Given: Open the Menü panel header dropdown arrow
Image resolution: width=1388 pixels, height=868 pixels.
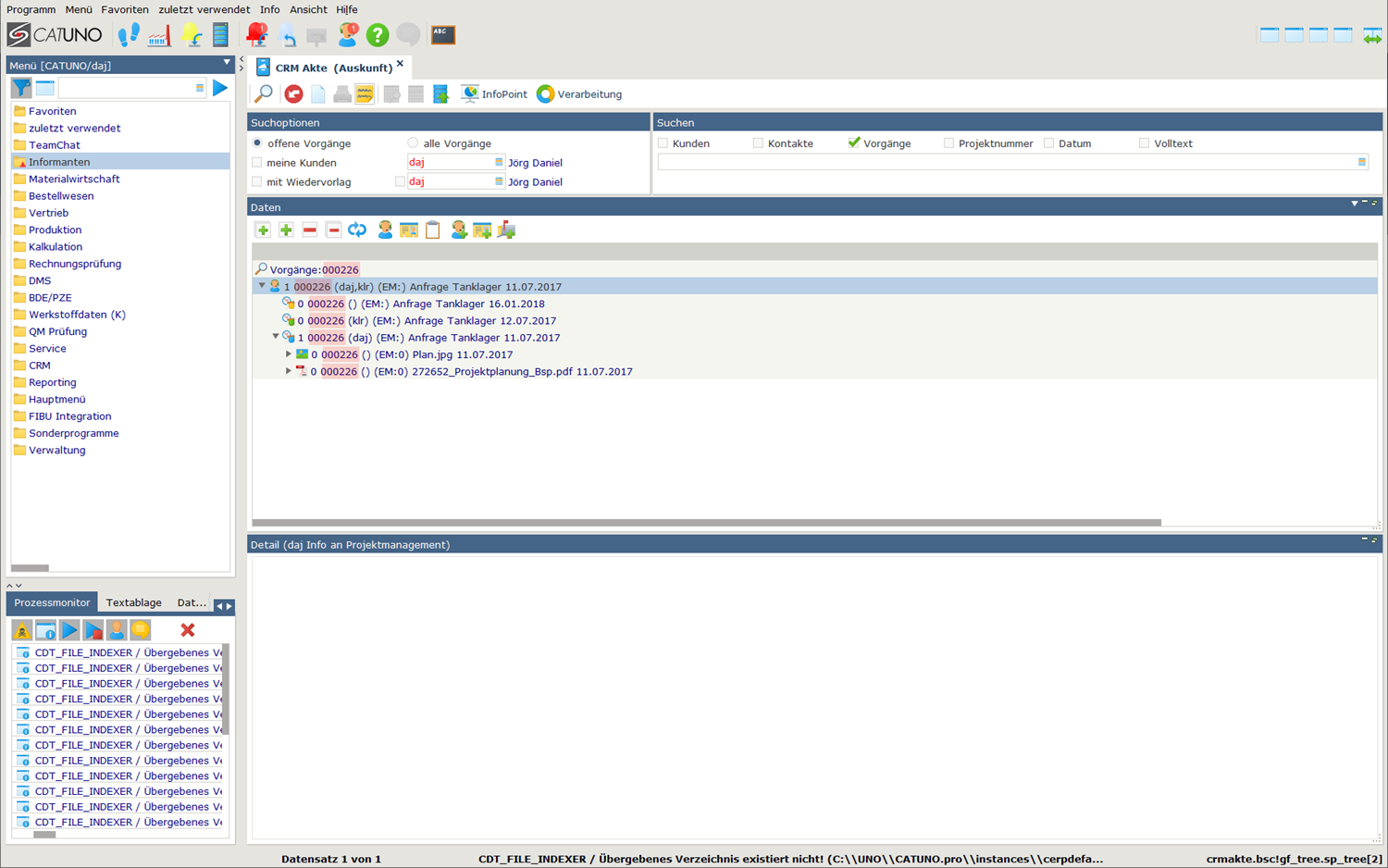Looking at the screenshot, I should (x=227, y=63).
